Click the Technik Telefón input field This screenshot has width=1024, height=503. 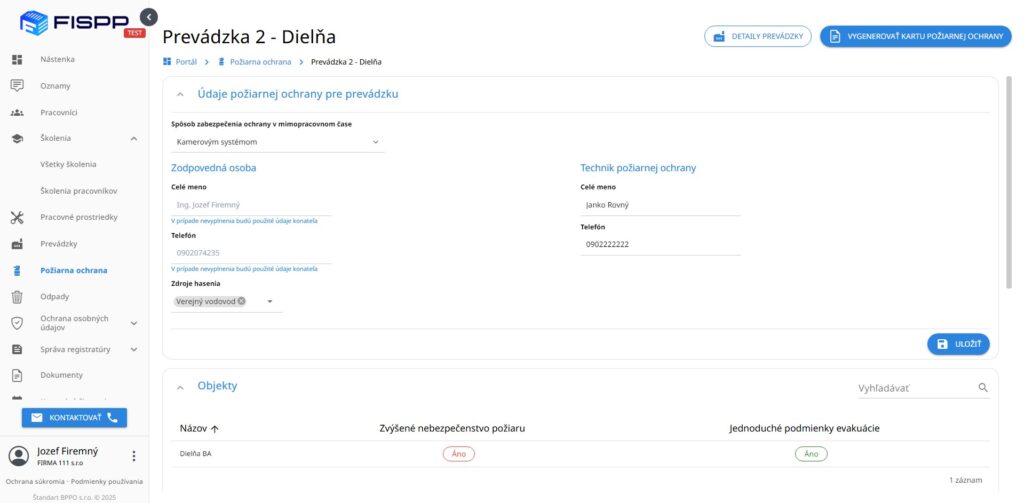660,245
